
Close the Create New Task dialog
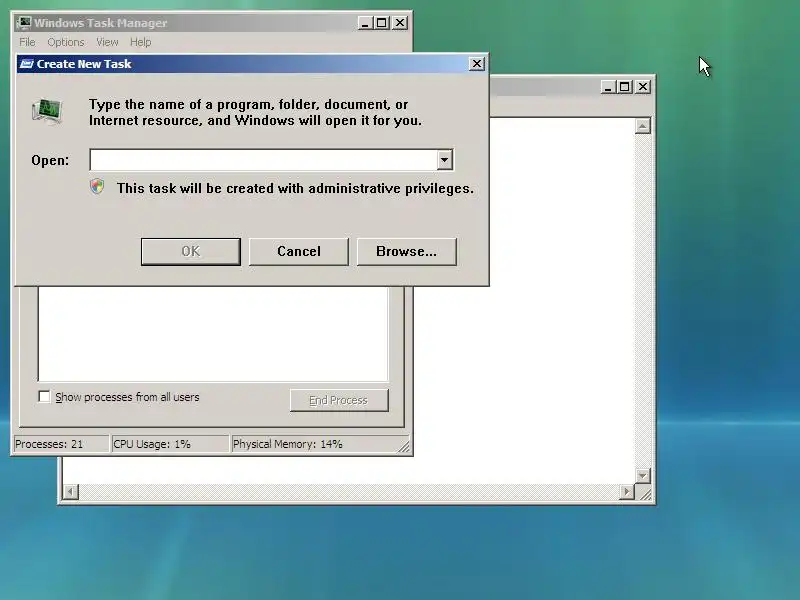click(x=477, y=64)
